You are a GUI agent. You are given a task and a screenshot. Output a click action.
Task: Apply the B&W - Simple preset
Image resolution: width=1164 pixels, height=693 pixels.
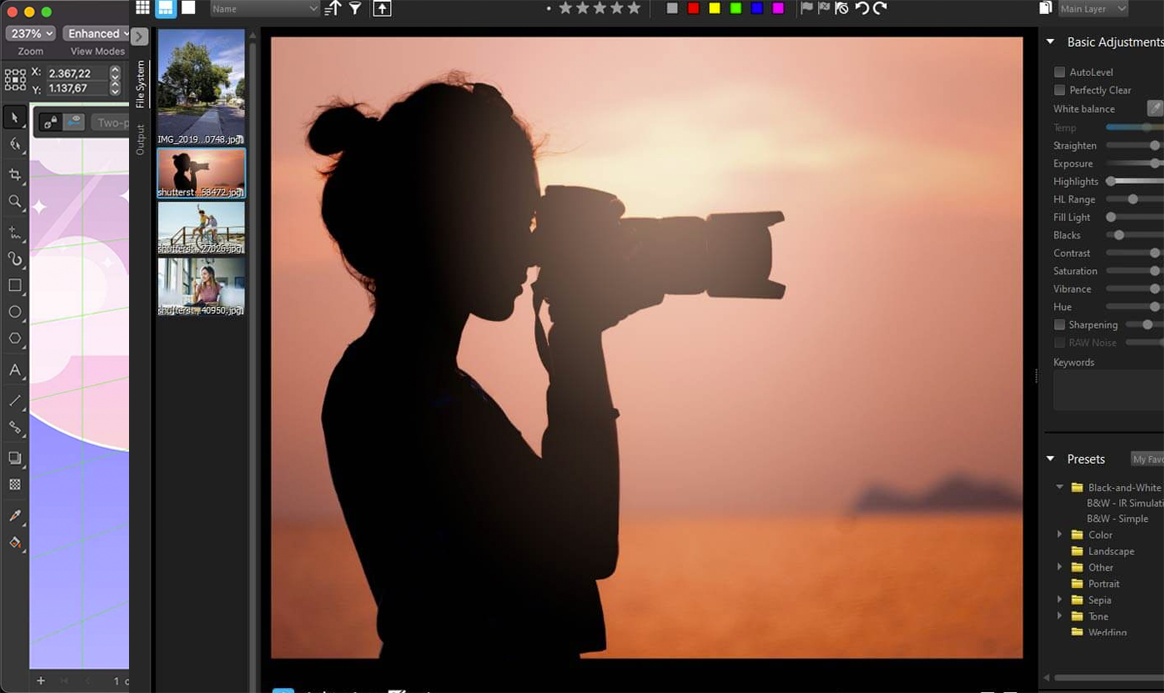click(1117, 519)
